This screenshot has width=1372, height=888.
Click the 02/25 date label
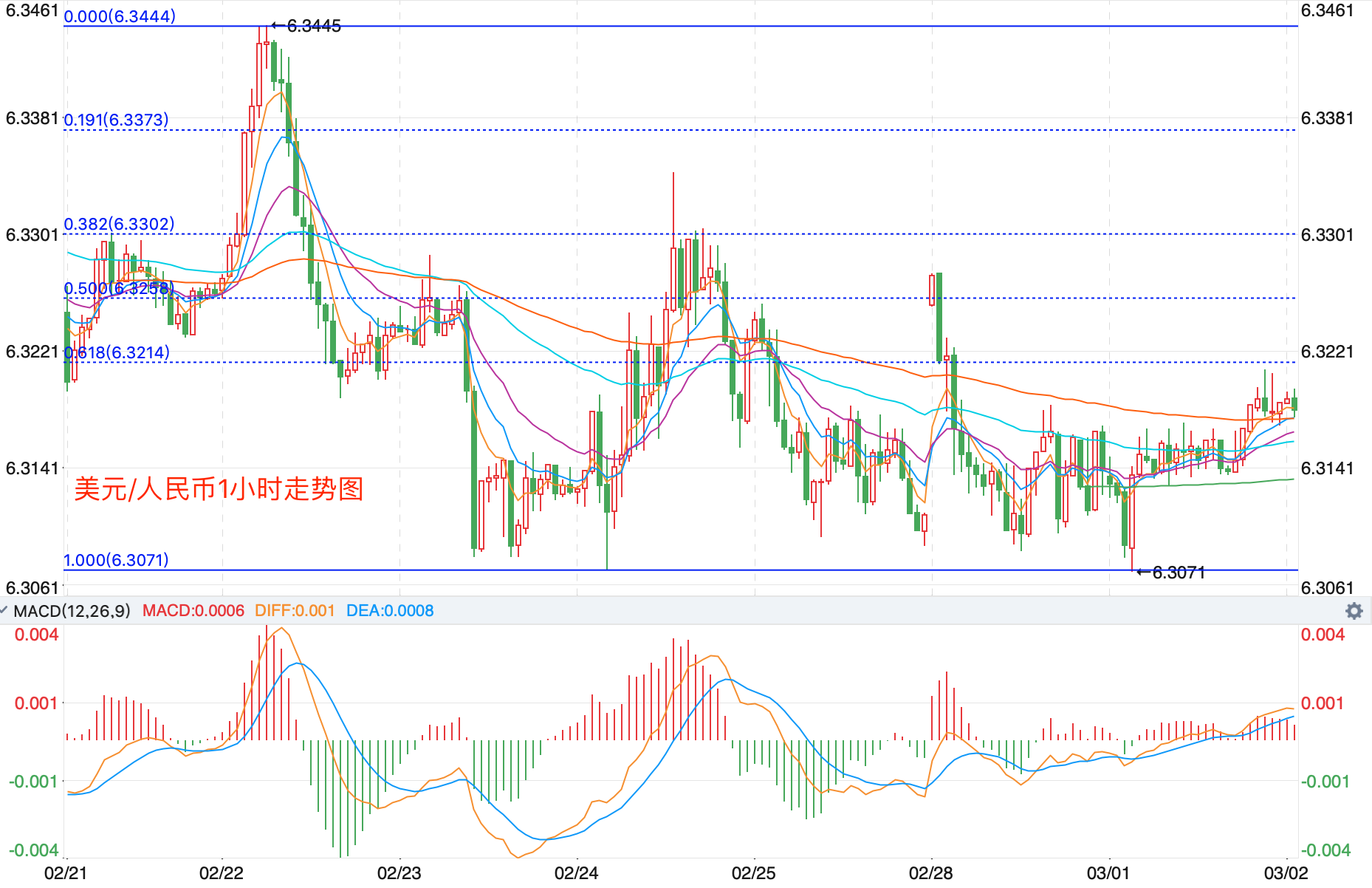click(x=753, y=873)
